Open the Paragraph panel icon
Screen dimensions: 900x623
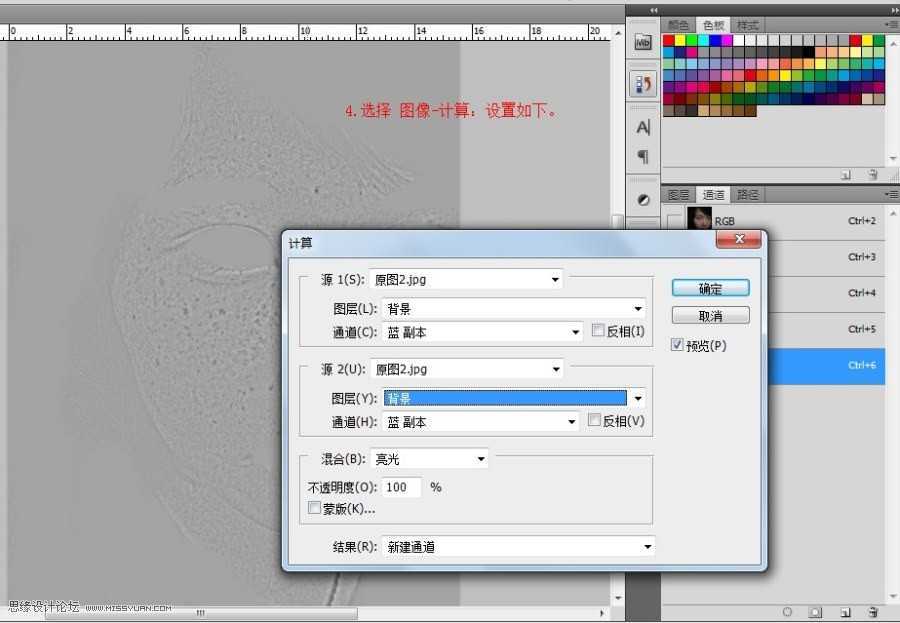[x=642, y=156]
